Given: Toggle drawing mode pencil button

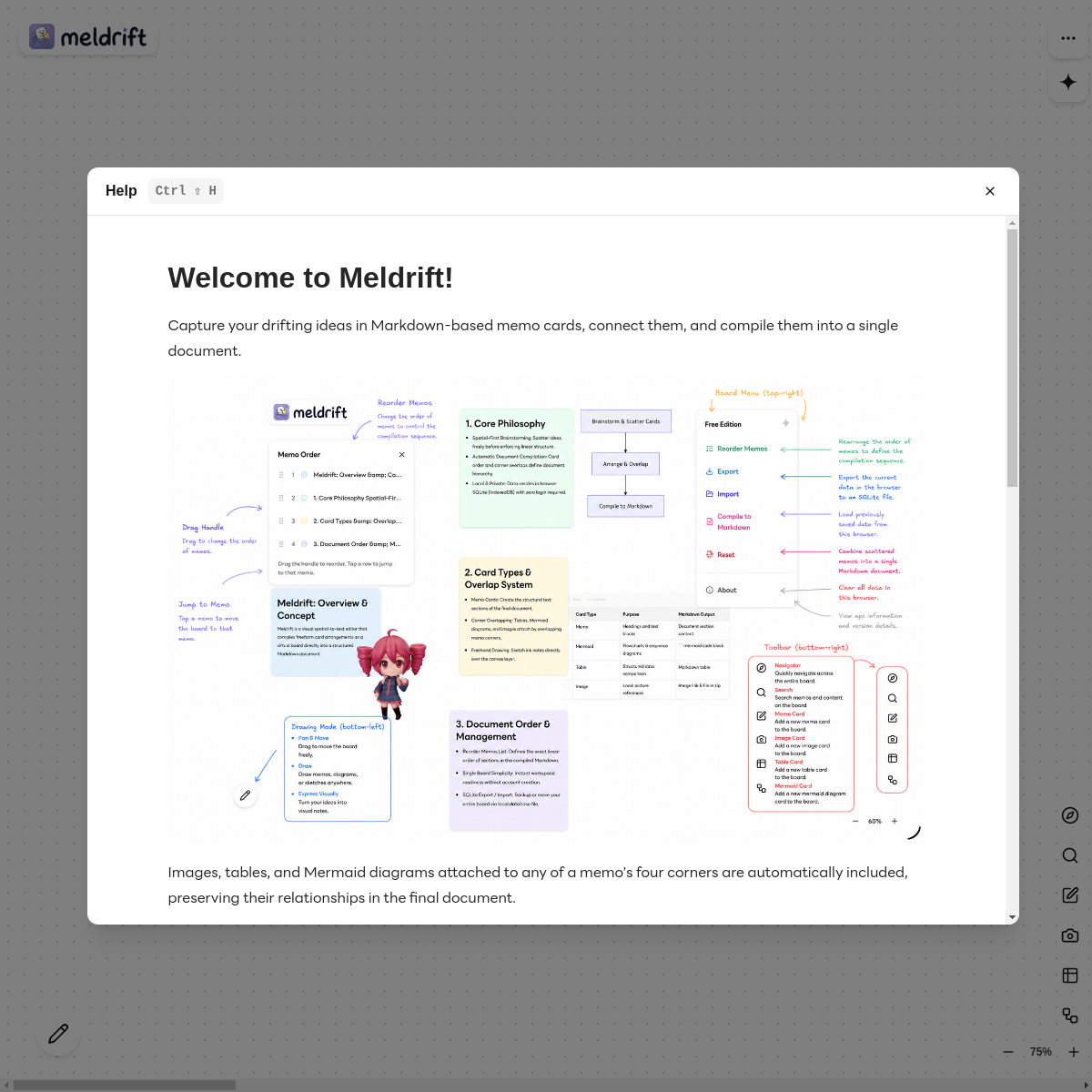Looking at the screenshot, I should [x=58, y=1034].
